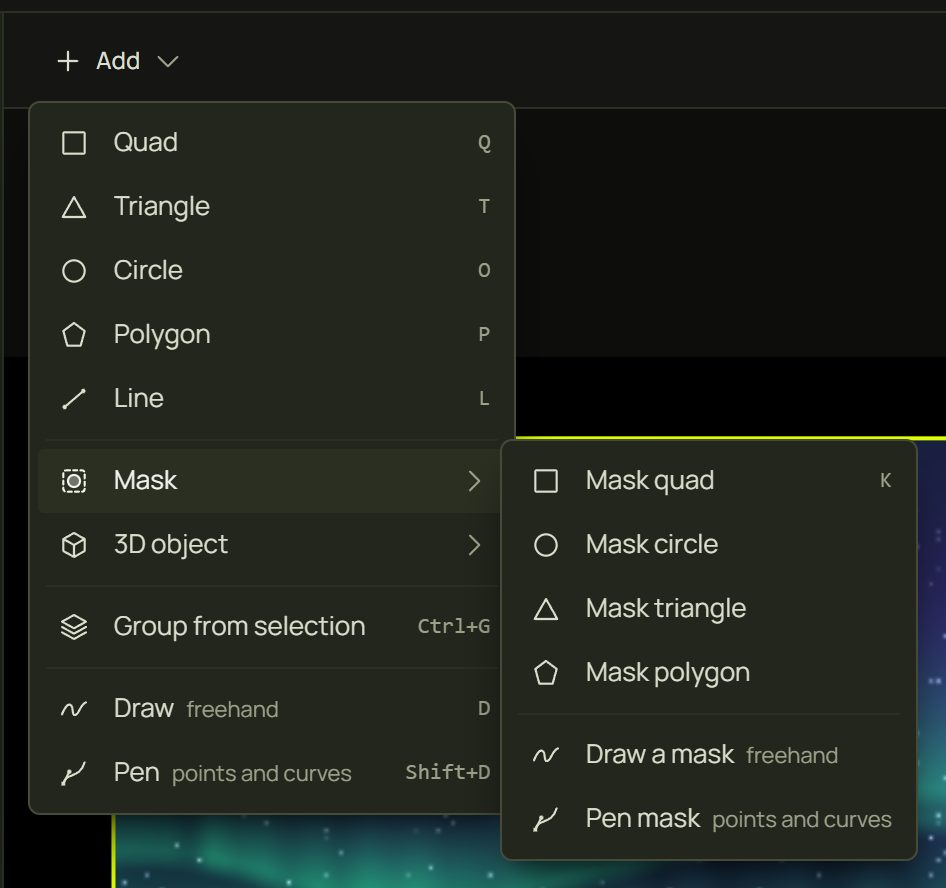This screenshot has height=888, width=946.
Task: Click the Q shortcut hint for Quad
Action: point(484,144)
